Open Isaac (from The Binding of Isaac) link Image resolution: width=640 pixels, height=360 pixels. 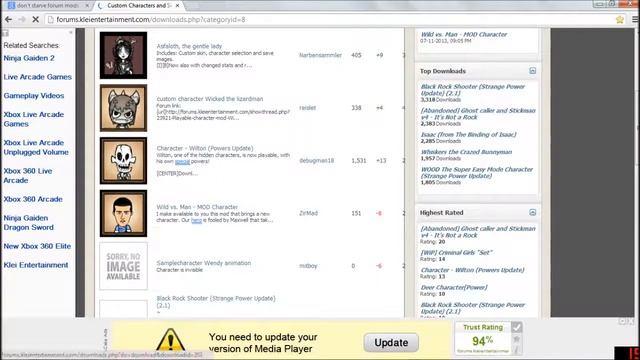tap(468, 134)
